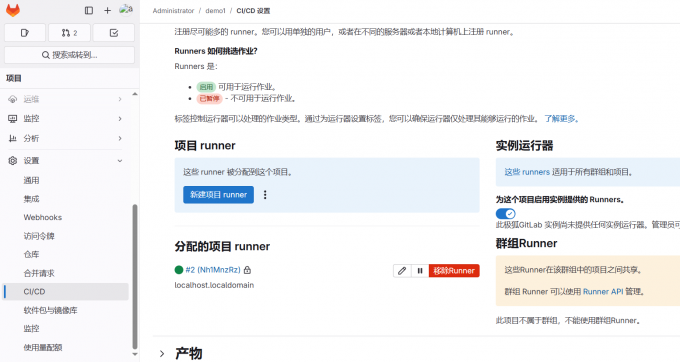
Task: Expand the 监控 sidebar section chevron
Action: [120, 119]
